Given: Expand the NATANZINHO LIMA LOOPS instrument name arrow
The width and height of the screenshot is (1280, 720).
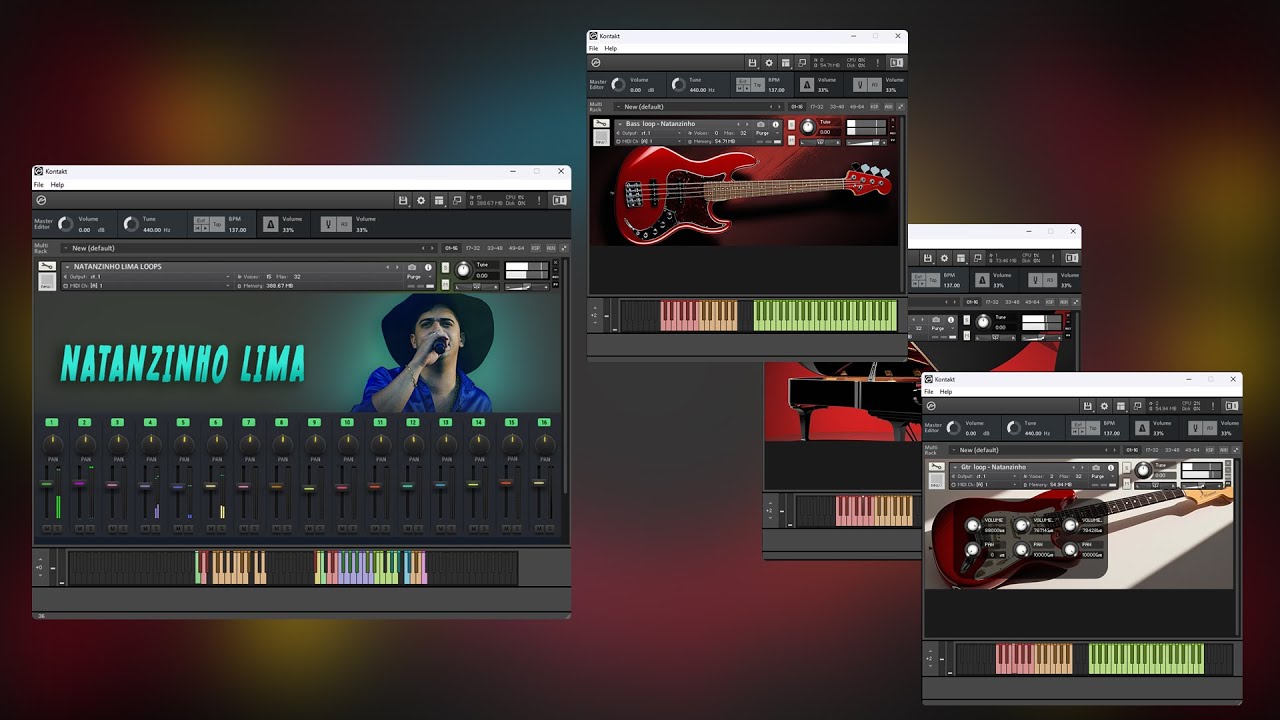Looking at the screenshot, I should (x=68, y=267).
